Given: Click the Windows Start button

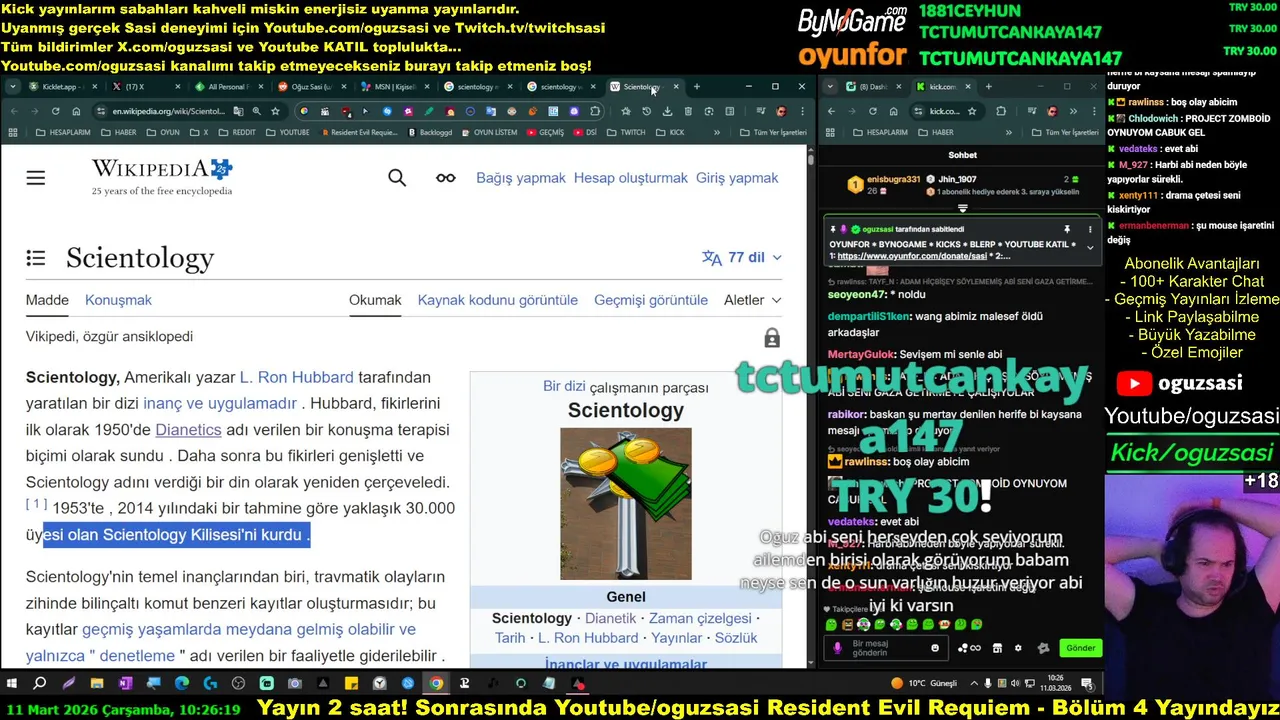Looking at the screenshot, I should 12,684.
